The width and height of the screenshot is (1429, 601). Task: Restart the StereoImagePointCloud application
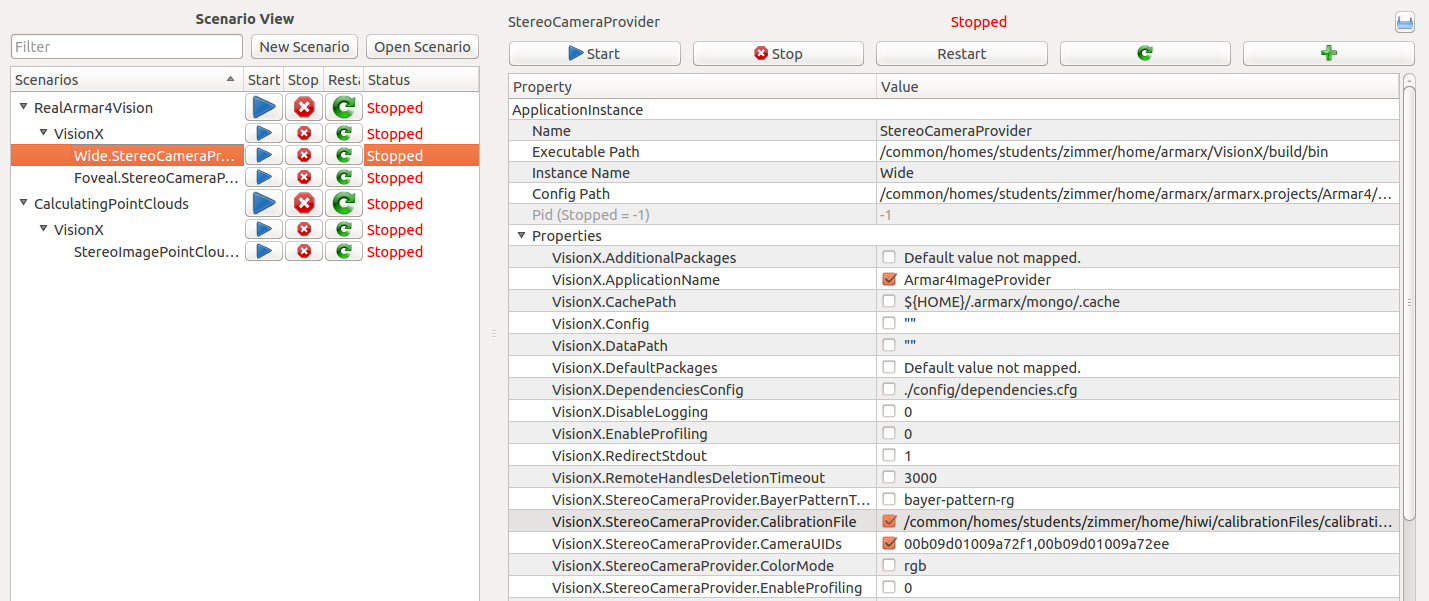pyautogui.click(x=344, y=251)
